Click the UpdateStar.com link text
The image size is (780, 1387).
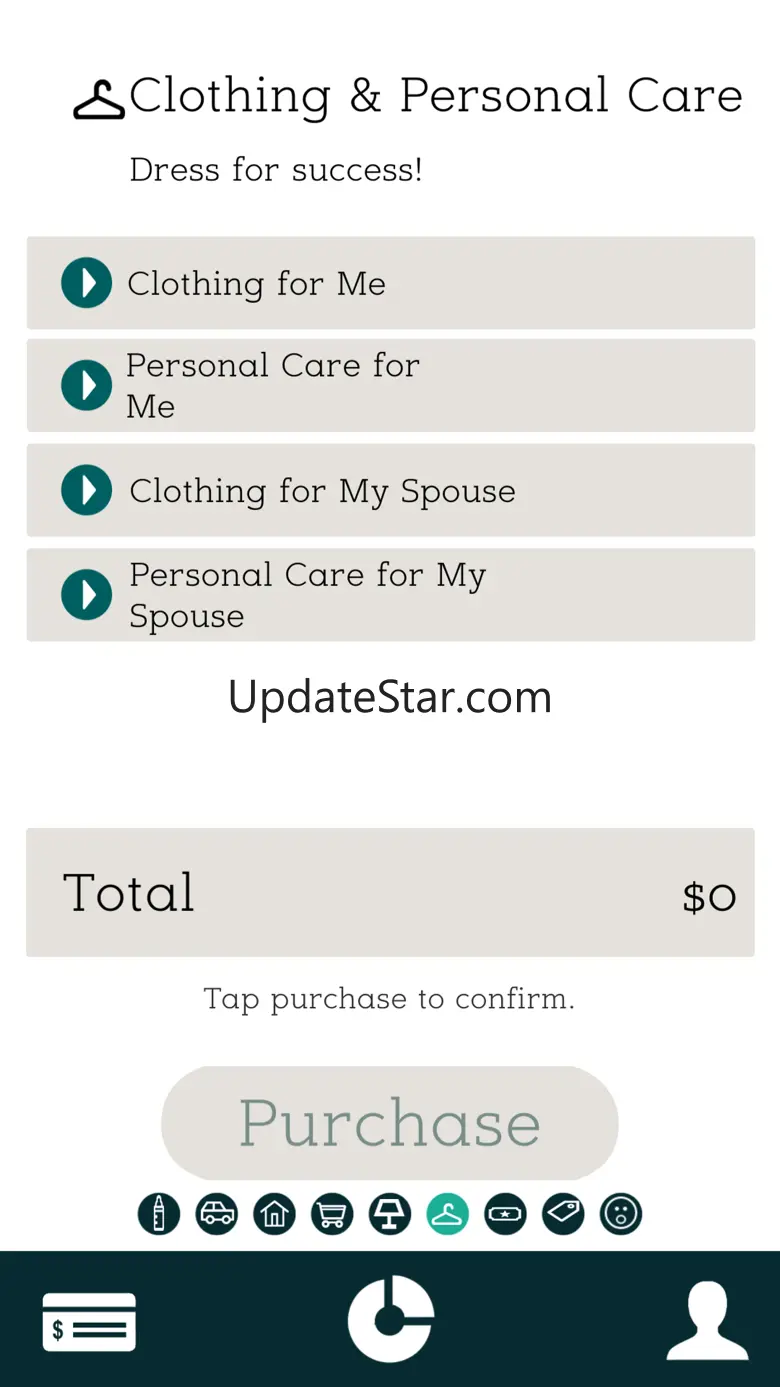pyautogui.click(x=390, y=697)
